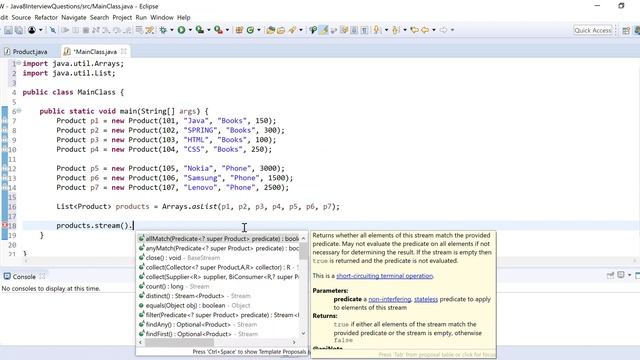
Task: Open the External Tools dropdown arrow
Action: point(227,30)
